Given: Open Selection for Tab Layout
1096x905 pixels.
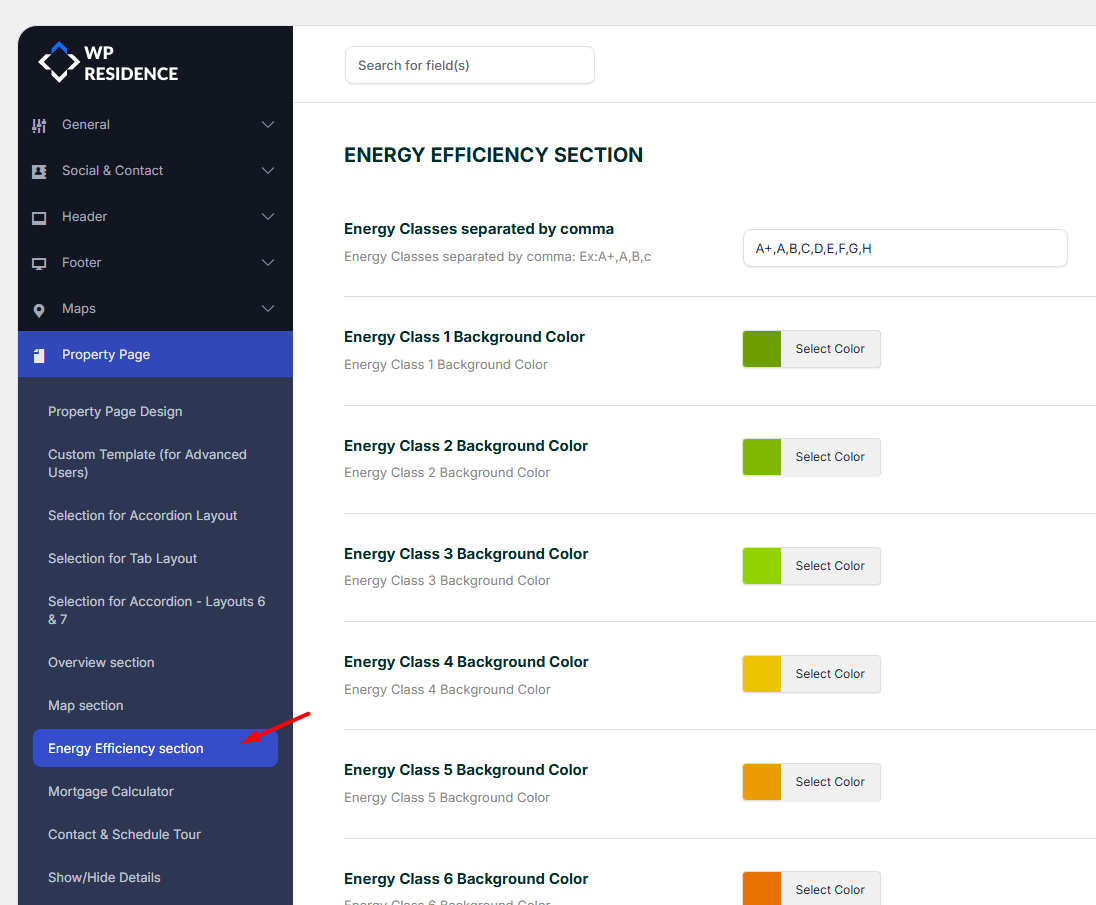Looking at the screenshot, I should 122,558.
